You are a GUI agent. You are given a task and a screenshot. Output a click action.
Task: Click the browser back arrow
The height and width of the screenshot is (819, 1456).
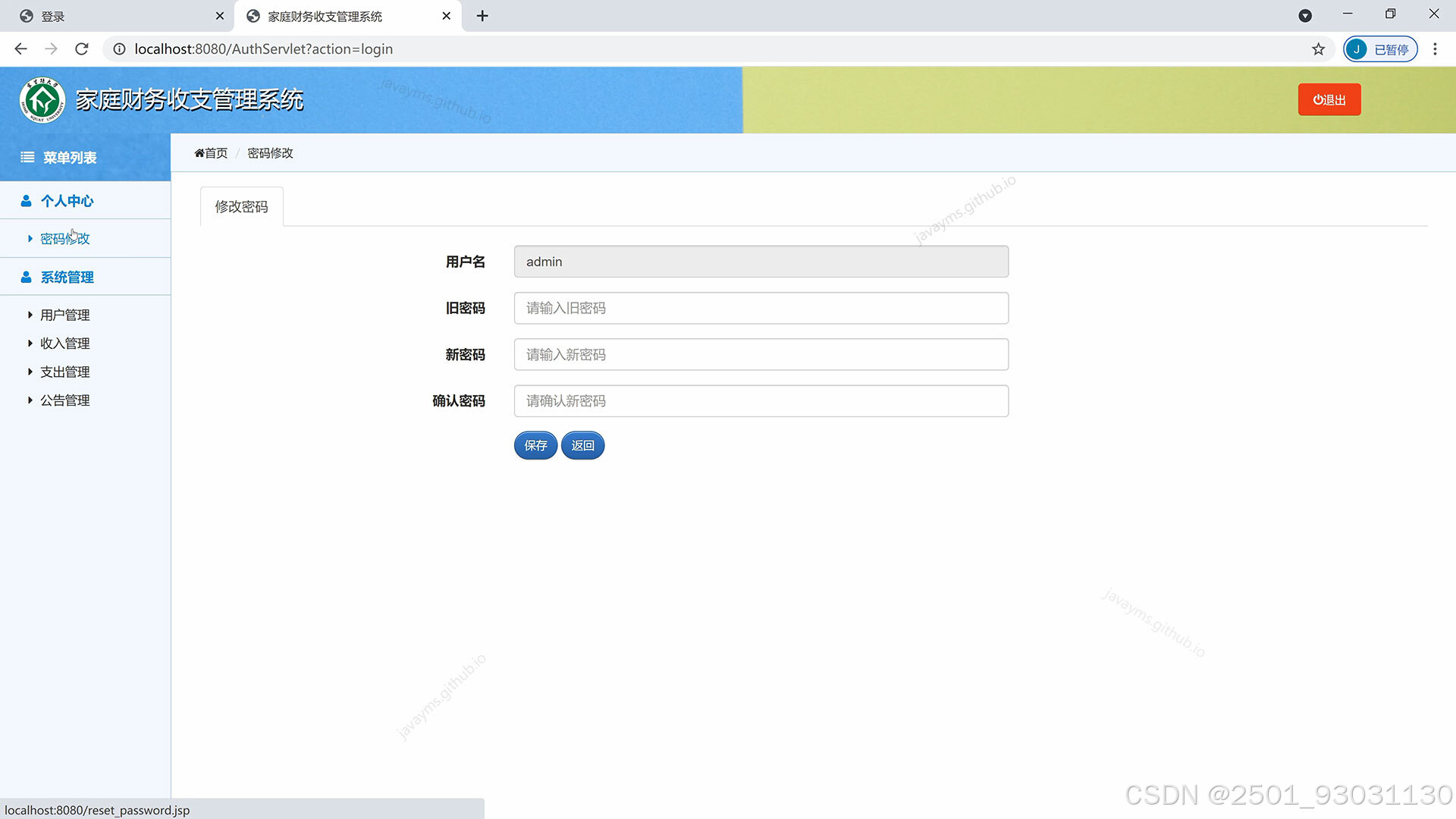[x=20, y=49]
